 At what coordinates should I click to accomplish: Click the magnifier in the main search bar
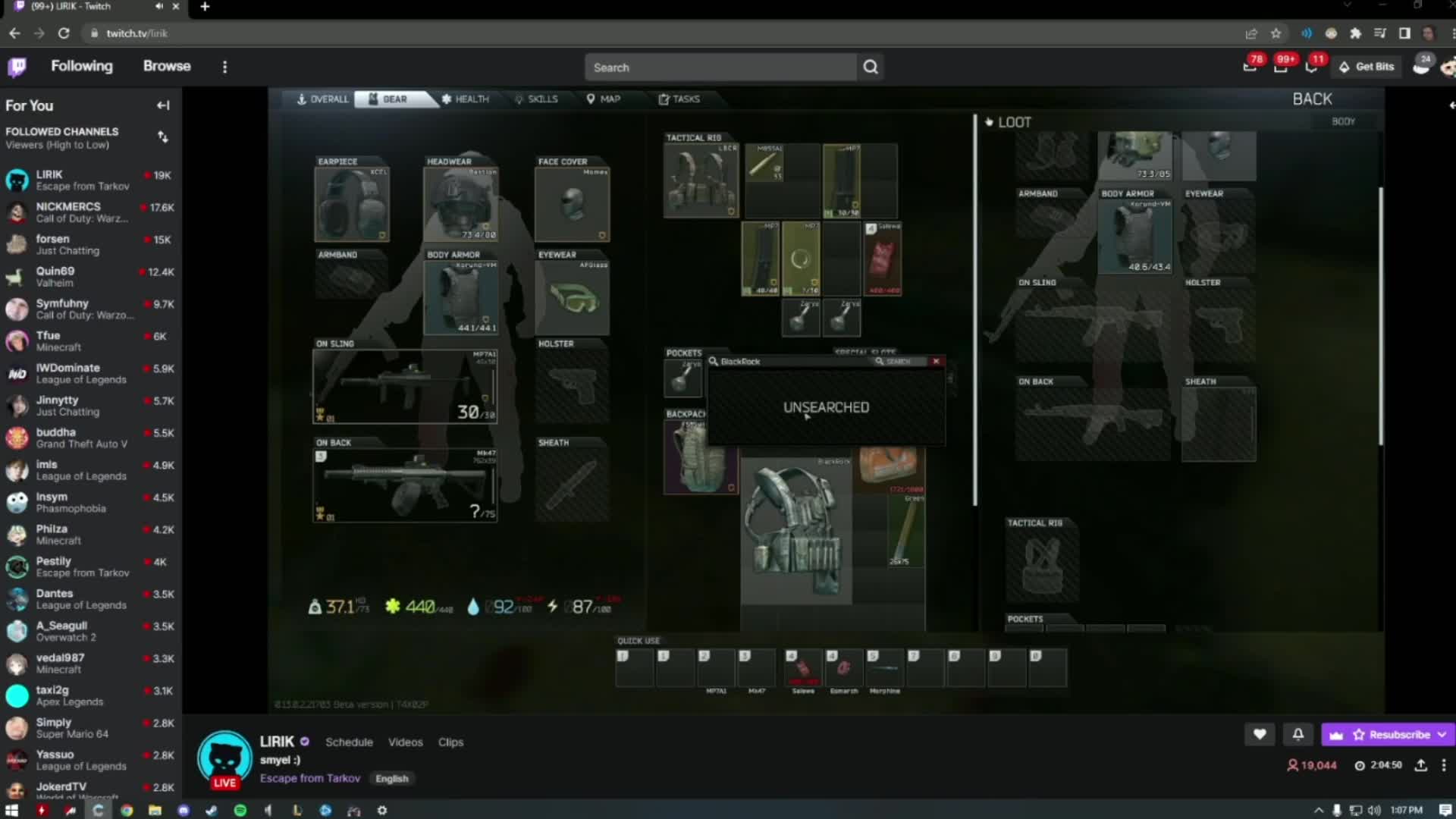coord(870,67)
